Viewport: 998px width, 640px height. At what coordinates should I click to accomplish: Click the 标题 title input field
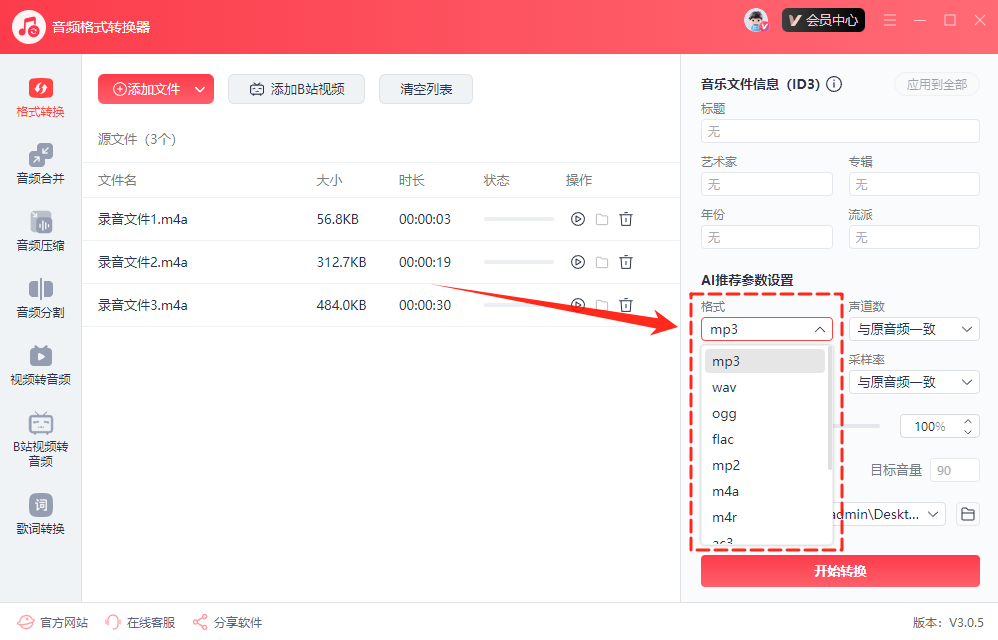click(x=840, y=131)
